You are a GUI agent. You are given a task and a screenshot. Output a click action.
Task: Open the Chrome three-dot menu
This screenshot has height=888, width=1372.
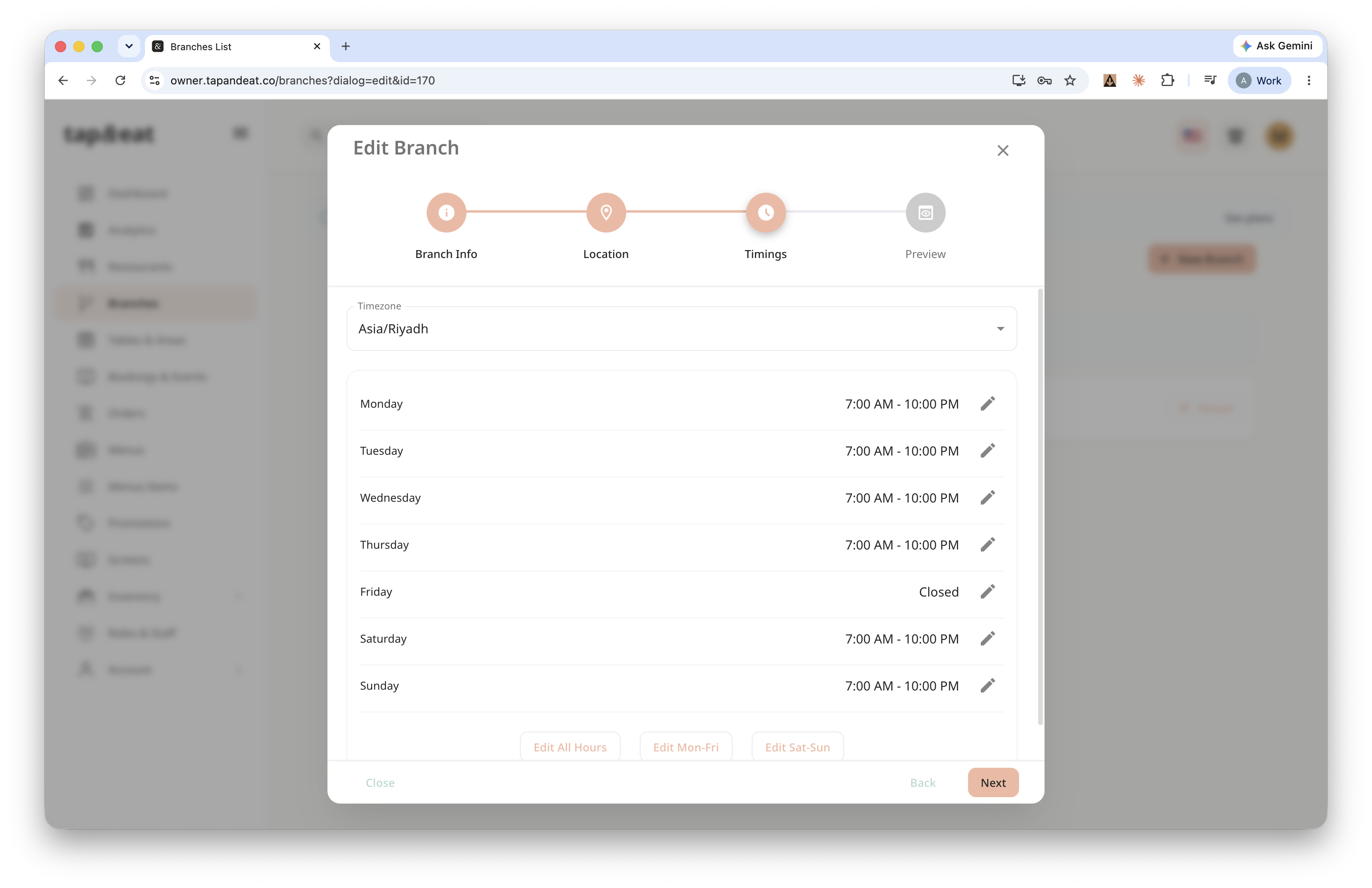(1309, 80)
